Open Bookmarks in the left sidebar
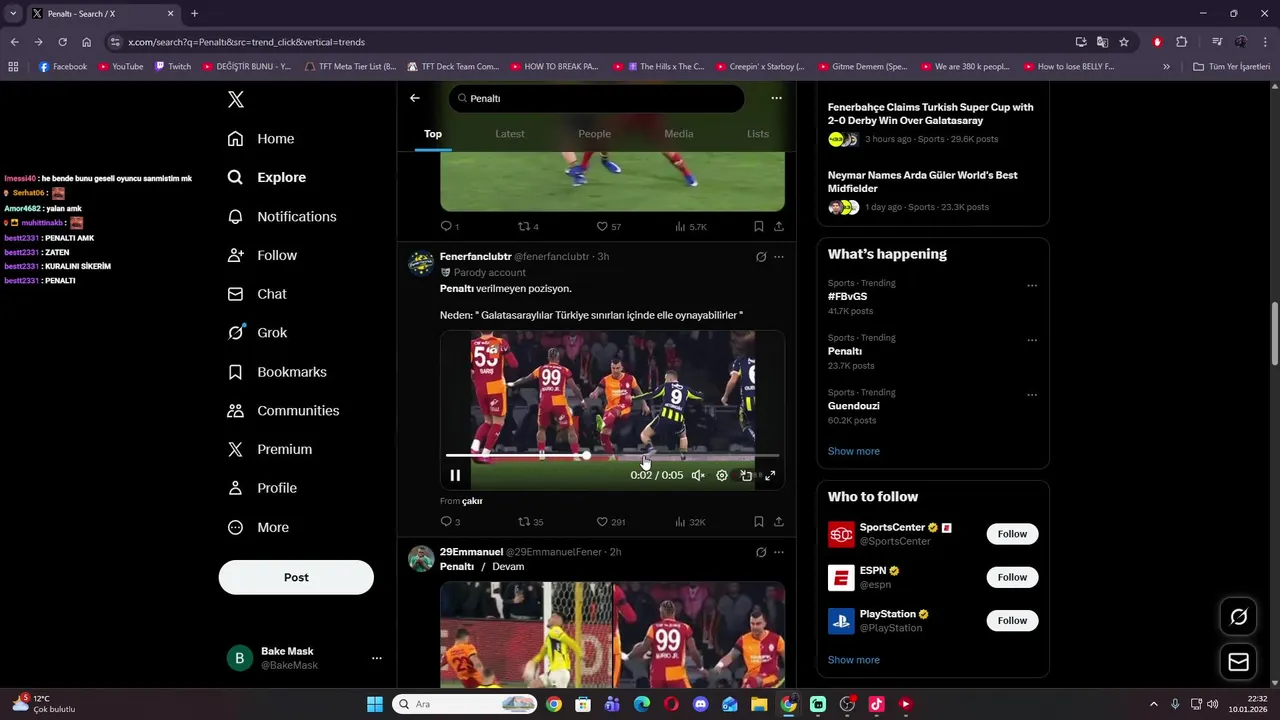The image size is (1280, 720). click(277, 372)
